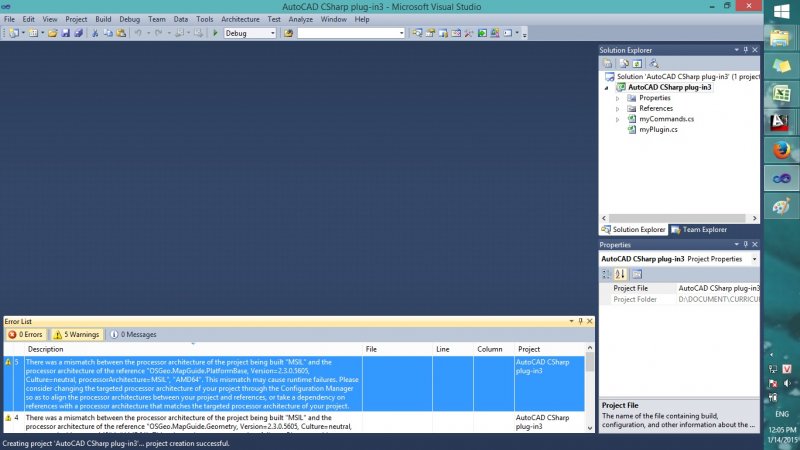Click the Save All icon
This screenshot has width=800, height=450.
[x=78, y=33]
